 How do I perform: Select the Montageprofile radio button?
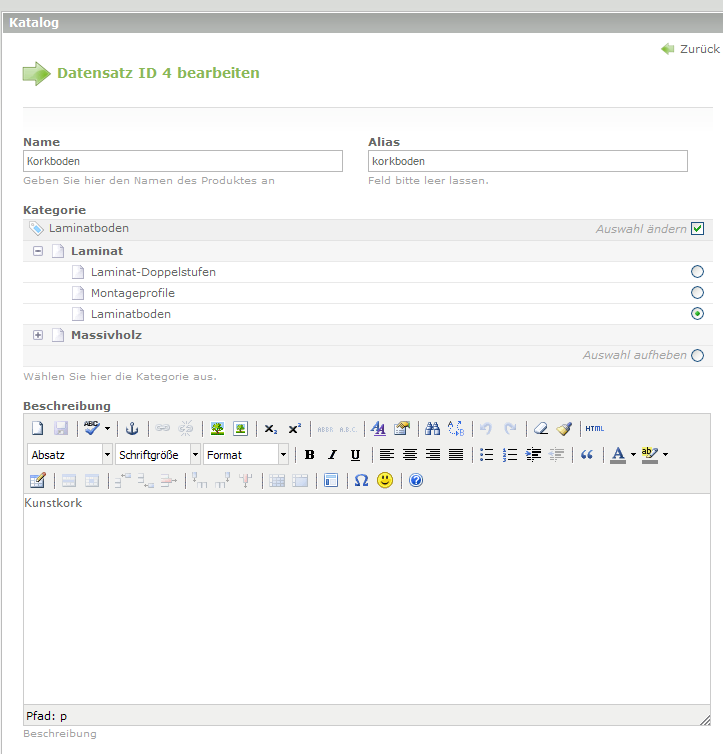(697, 293)
